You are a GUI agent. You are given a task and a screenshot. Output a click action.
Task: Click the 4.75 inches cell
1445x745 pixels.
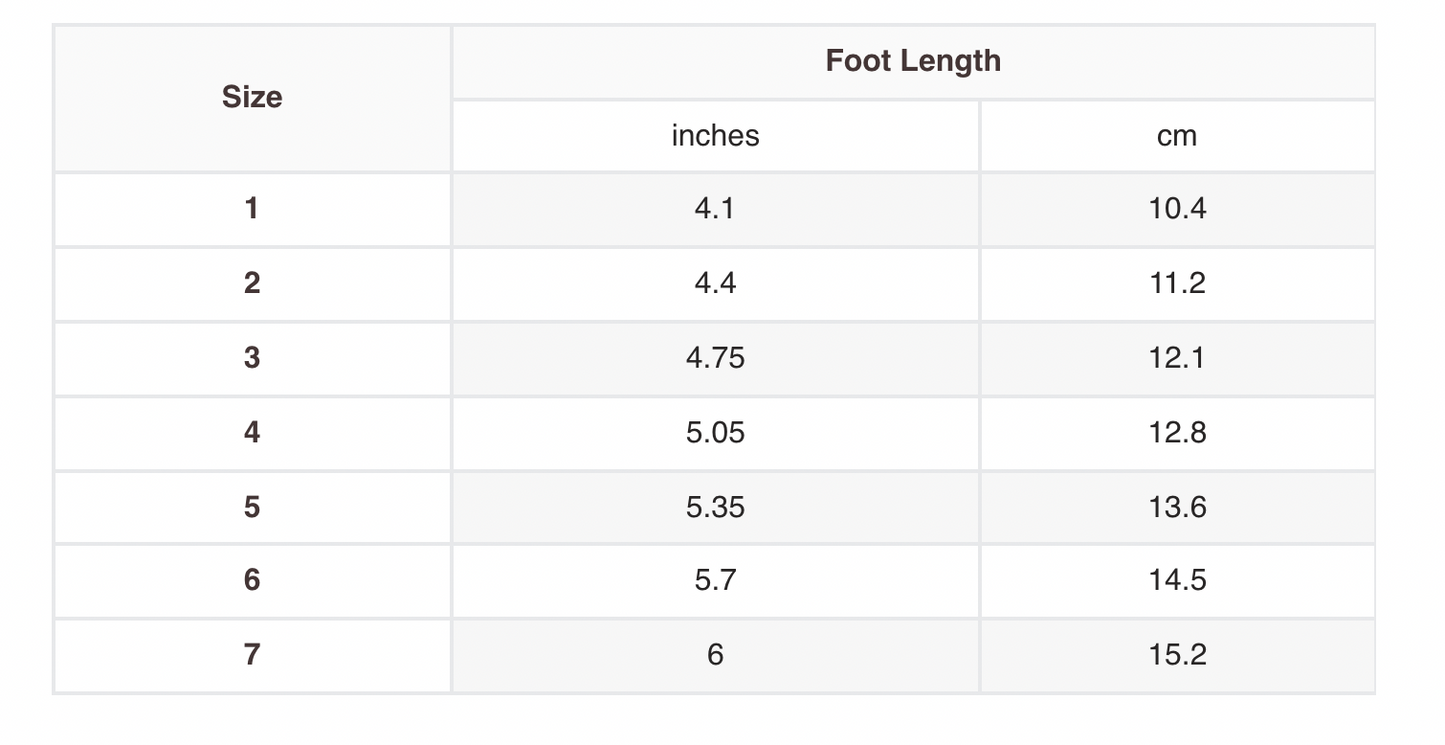(715, 358)
